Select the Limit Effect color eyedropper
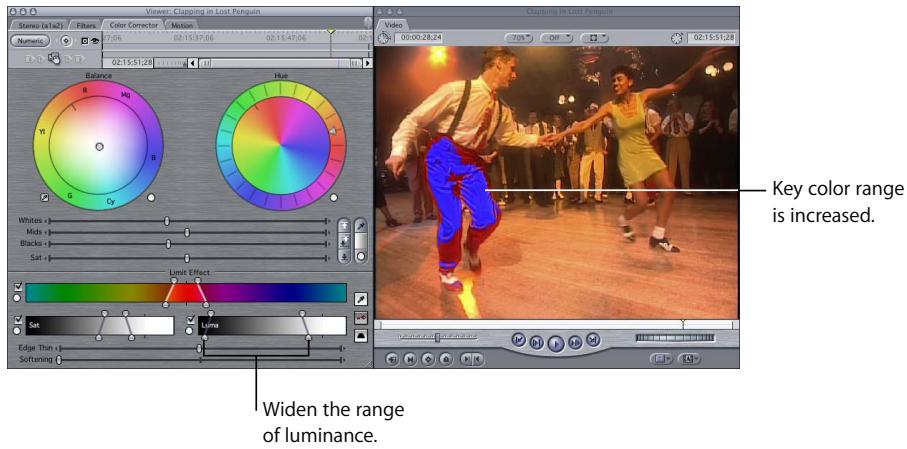Image resolution: width=907 pixels, height=449 pixels. point(361,299)
